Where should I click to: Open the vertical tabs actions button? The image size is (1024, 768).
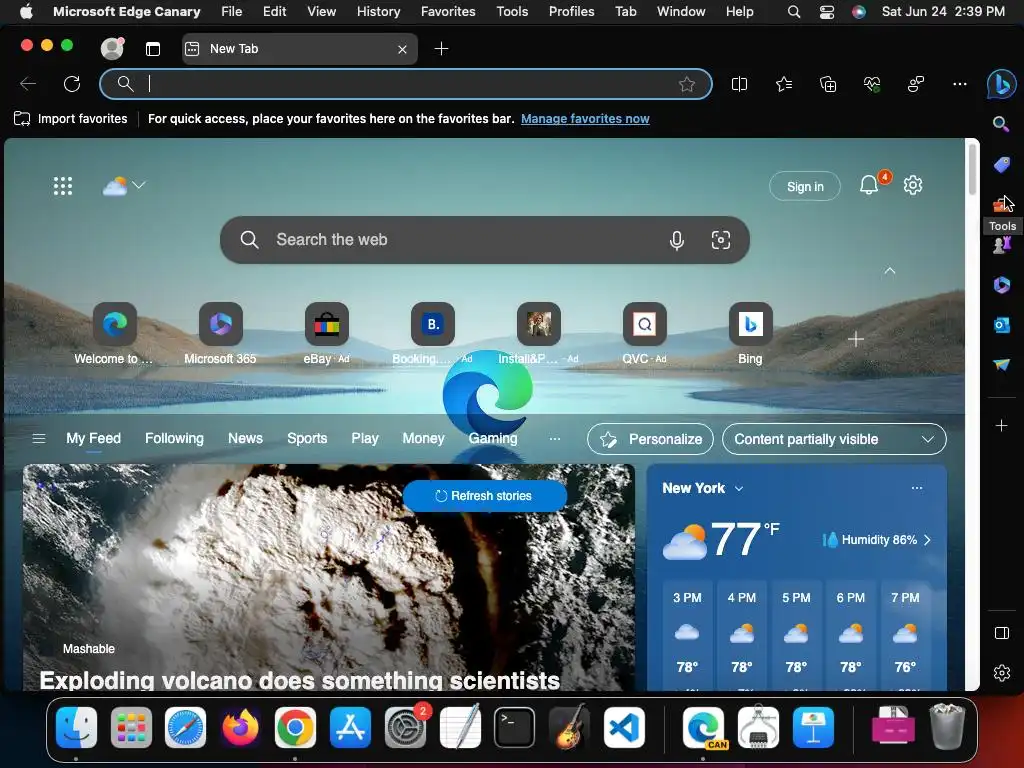coord(153,49)
